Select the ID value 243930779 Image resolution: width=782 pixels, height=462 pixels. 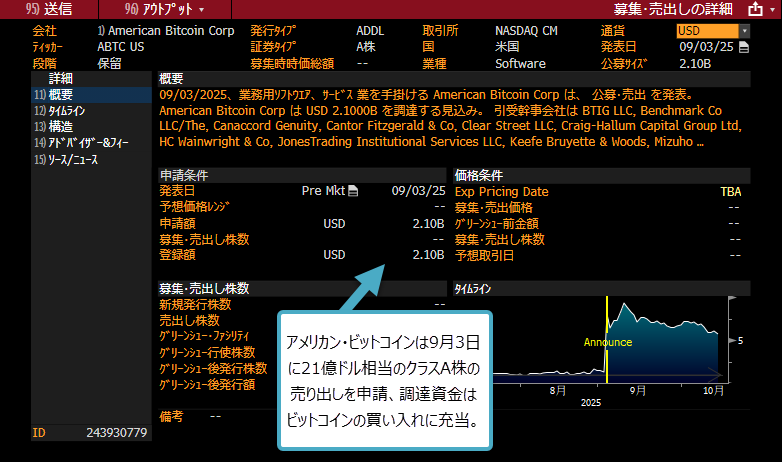point(117,433)
